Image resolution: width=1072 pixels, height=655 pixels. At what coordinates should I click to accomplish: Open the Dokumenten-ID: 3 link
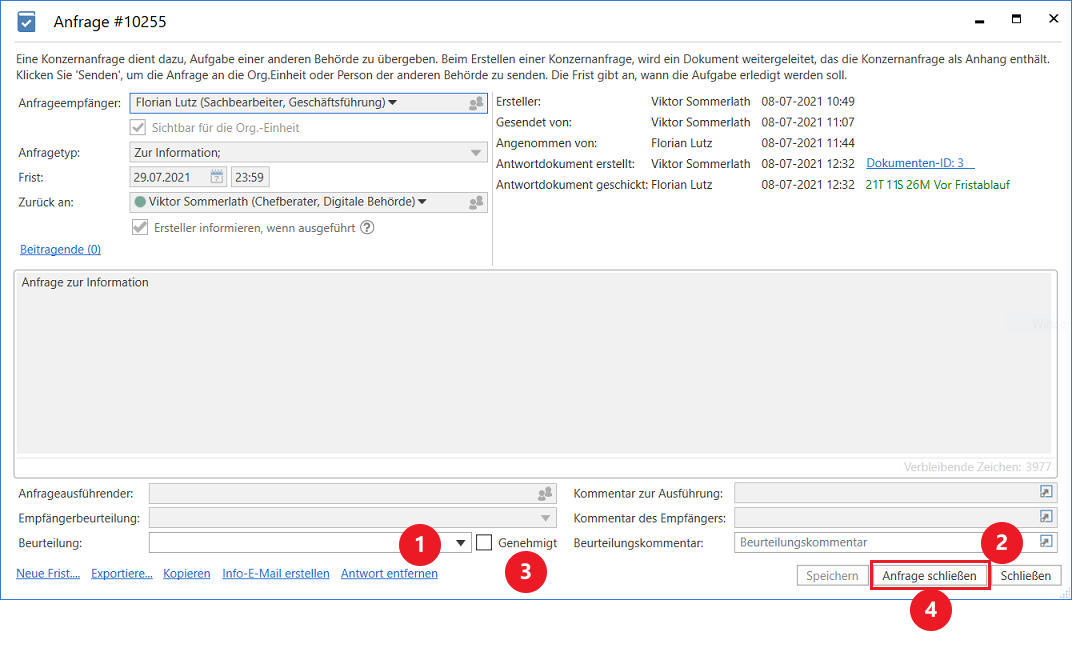tap(919, 163)
